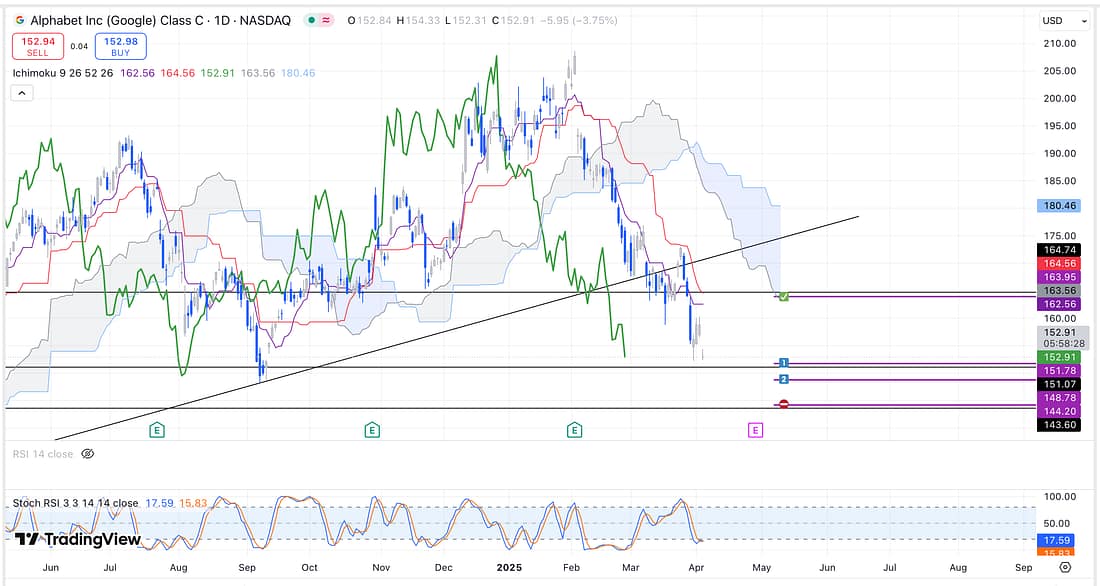1100x586 pixels.
Task: Select the blue number 1 order marker
Action: (x=784, y=362)
